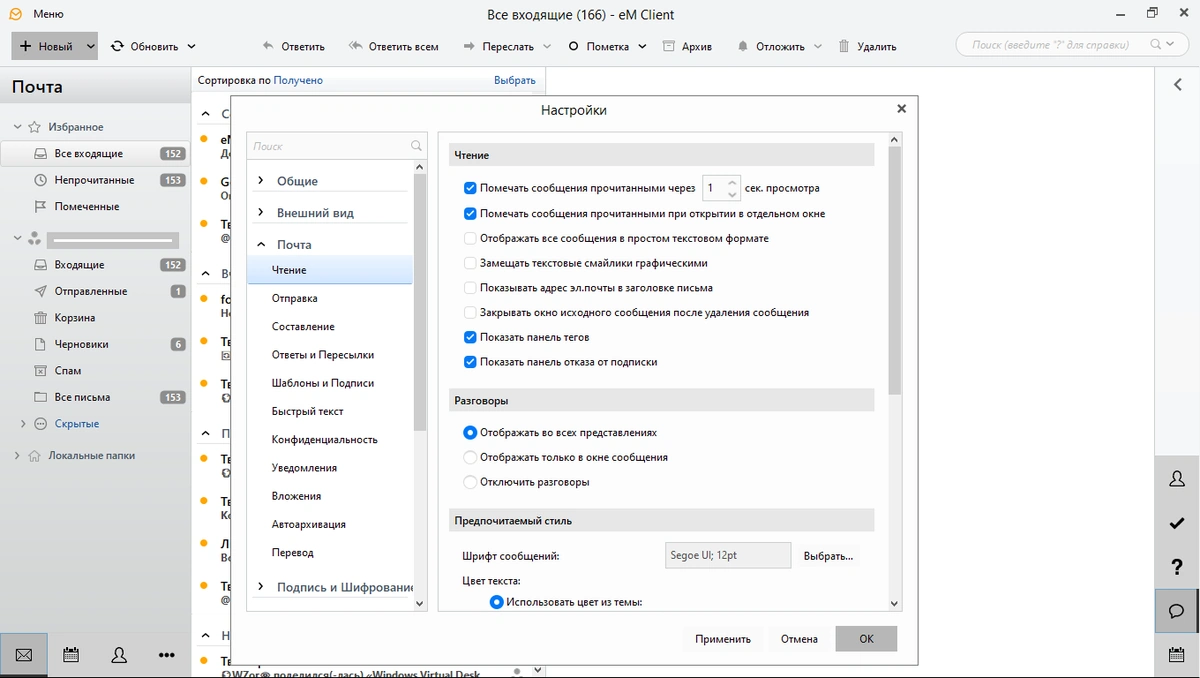Click the Refresh arrows icon
Screen dimensions: 1200x678
pos(118,46)
